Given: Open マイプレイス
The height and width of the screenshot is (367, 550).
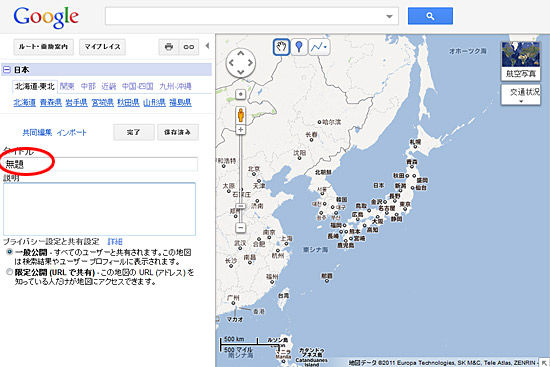Looking at the screenshot, I should coord(102,47).
